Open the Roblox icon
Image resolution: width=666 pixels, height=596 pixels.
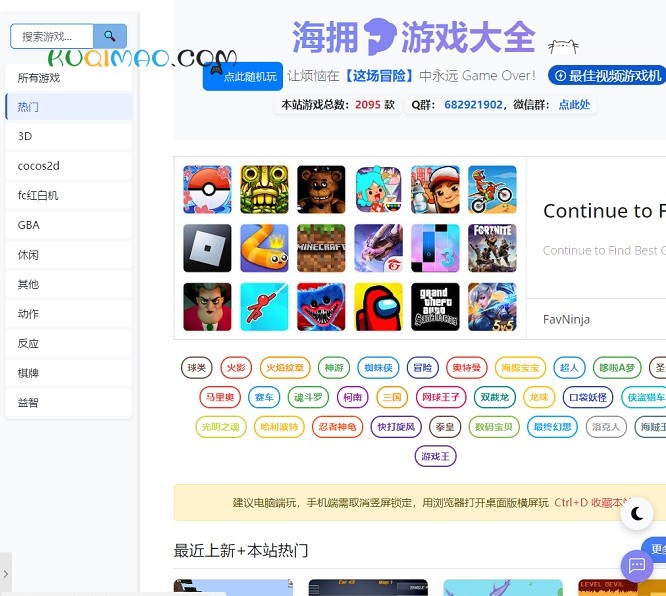207,248
